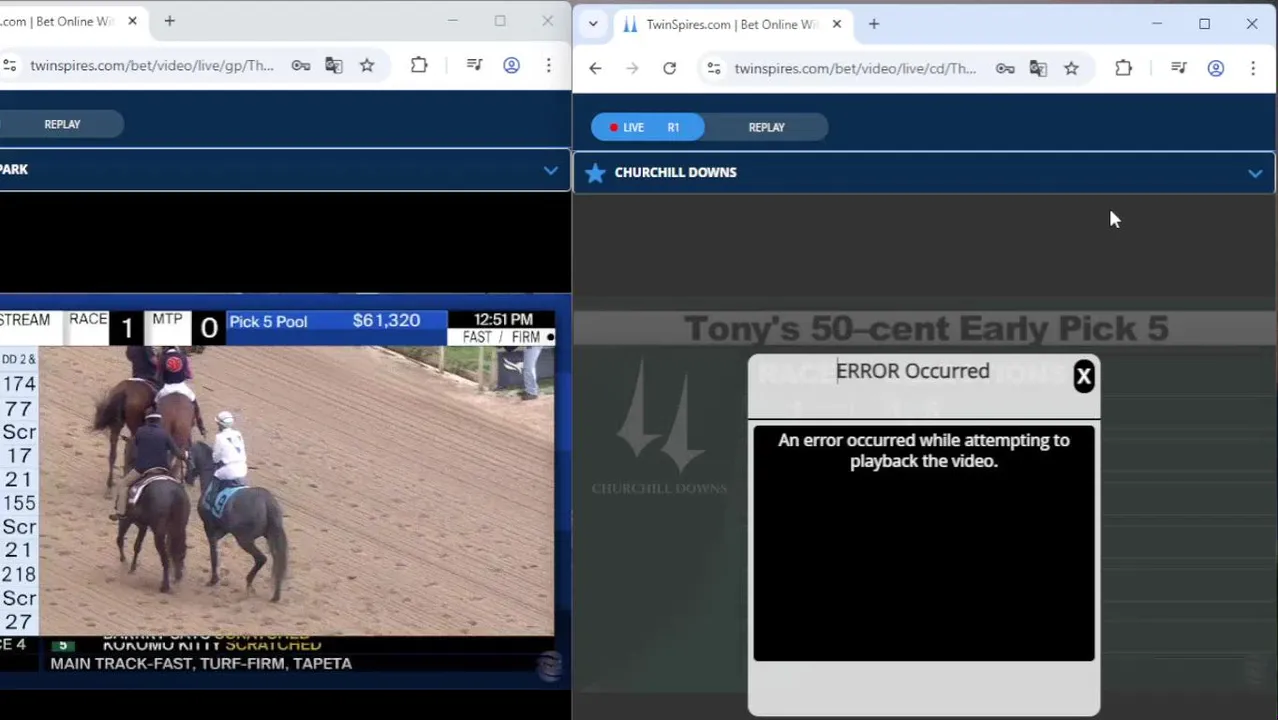Select the error playback message text
This screenshot has height=720, width=1278.
coord(924,450)
